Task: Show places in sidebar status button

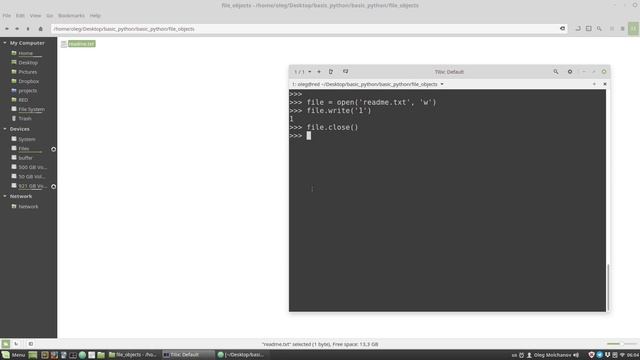Action: click(x=6, y=344)
